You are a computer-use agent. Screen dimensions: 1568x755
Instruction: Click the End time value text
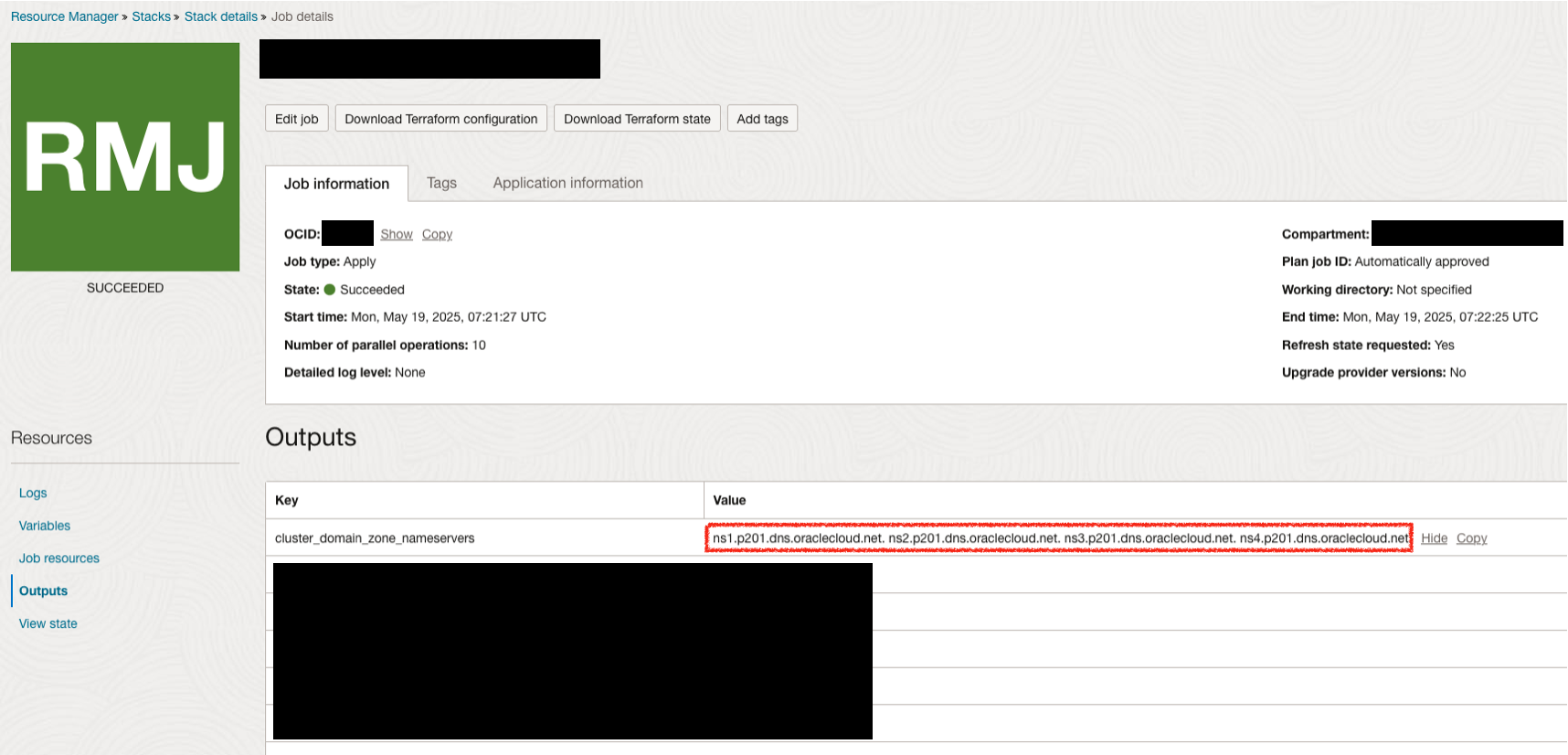(x=1440, y=317)
